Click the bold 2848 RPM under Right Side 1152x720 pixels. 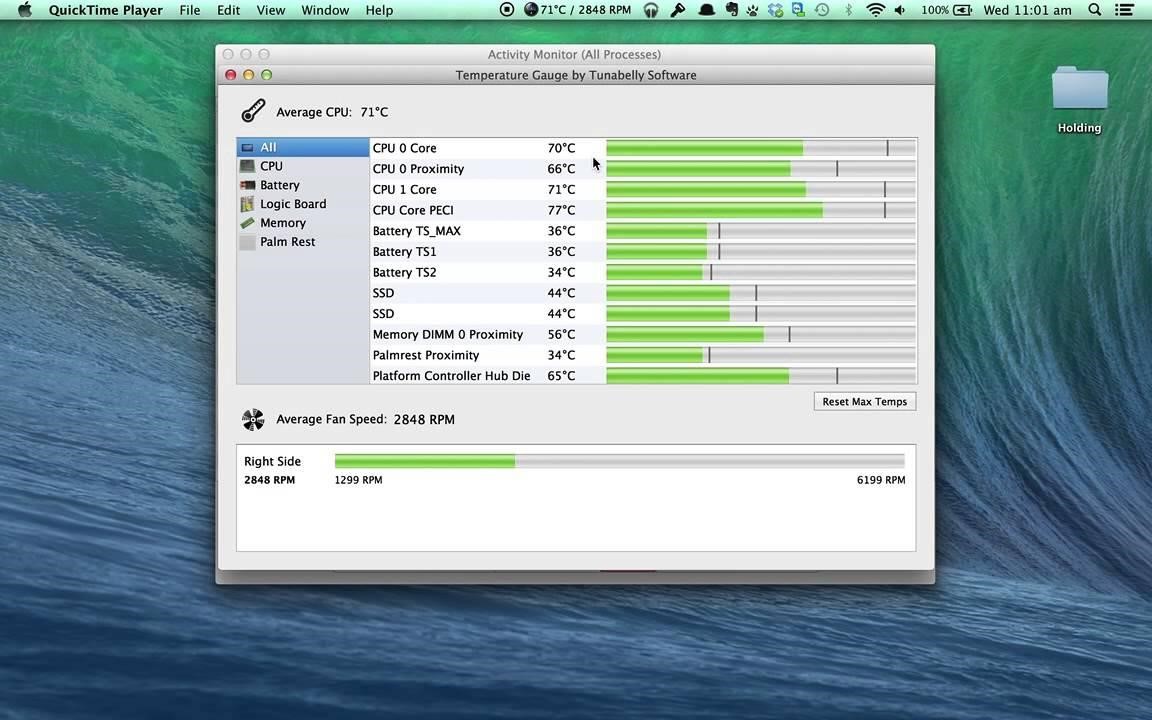click(270, 480)
